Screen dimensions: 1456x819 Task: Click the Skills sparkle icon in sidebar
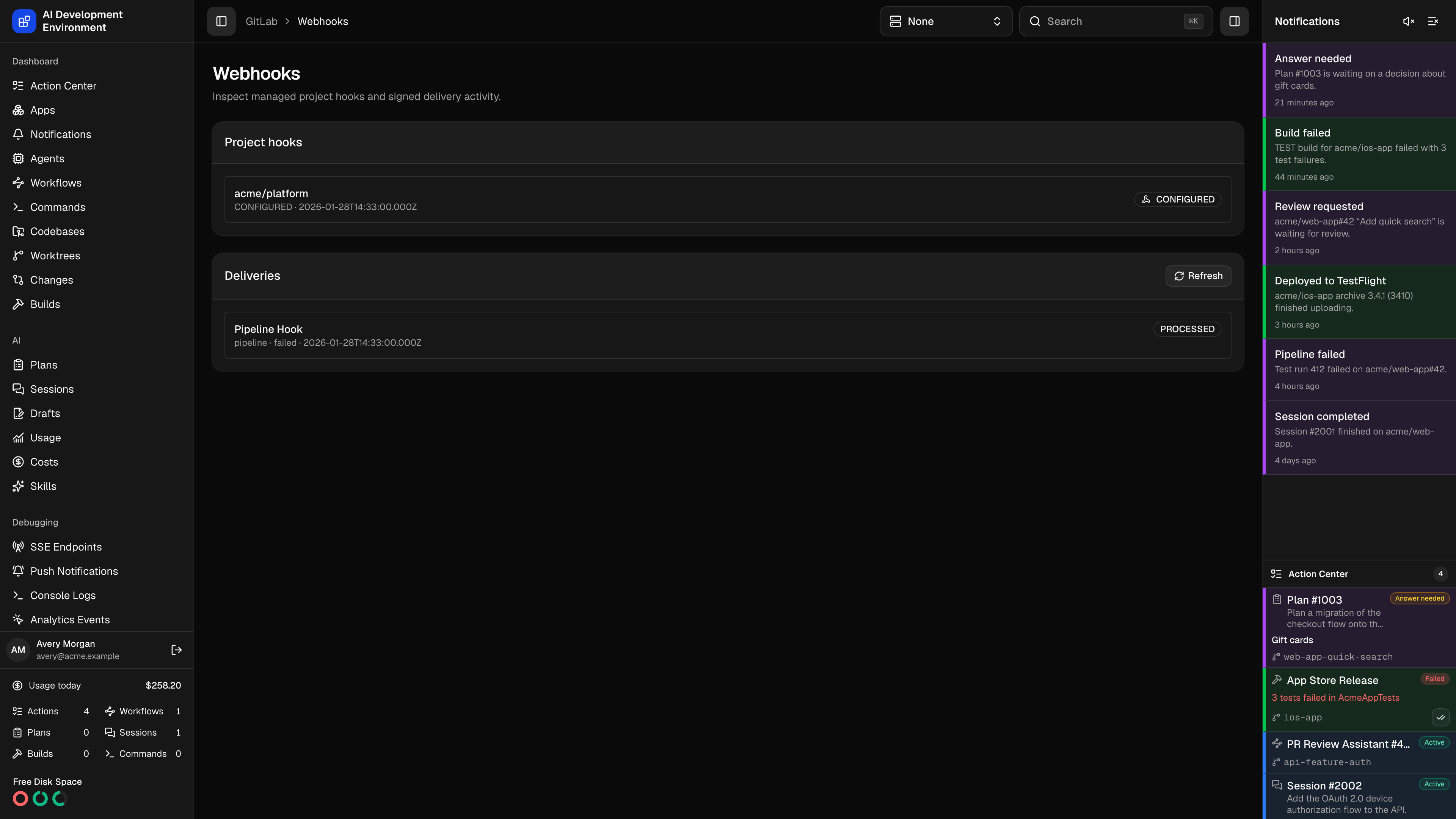pyautogui.click(x=18, y=486)
